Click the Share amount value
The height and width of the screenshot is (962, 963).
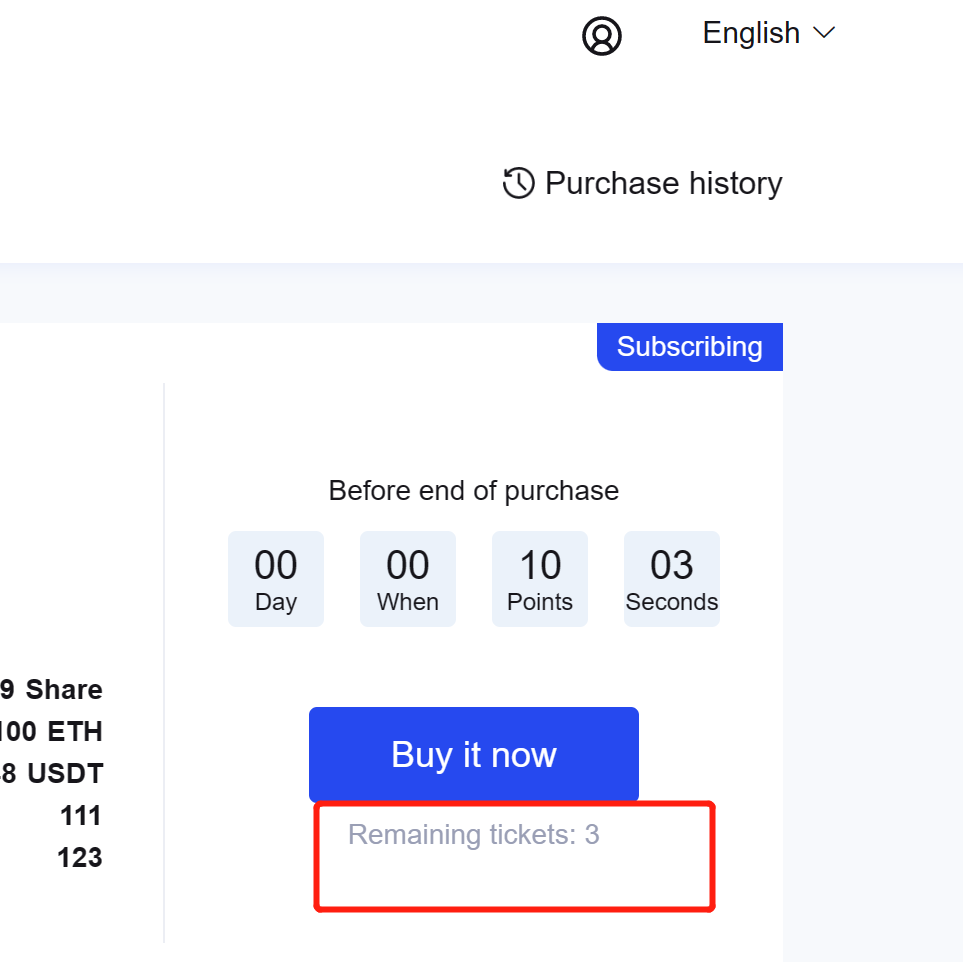[x=52, y=690]
